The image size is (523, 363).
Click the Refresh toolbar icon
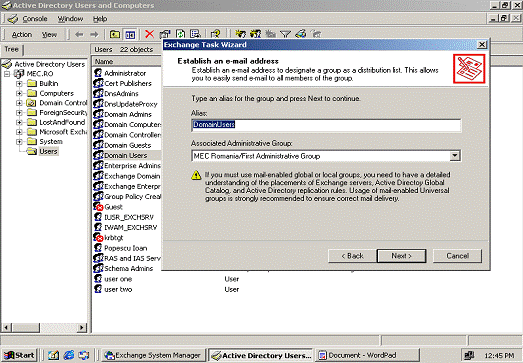click(x=180, y=34)
